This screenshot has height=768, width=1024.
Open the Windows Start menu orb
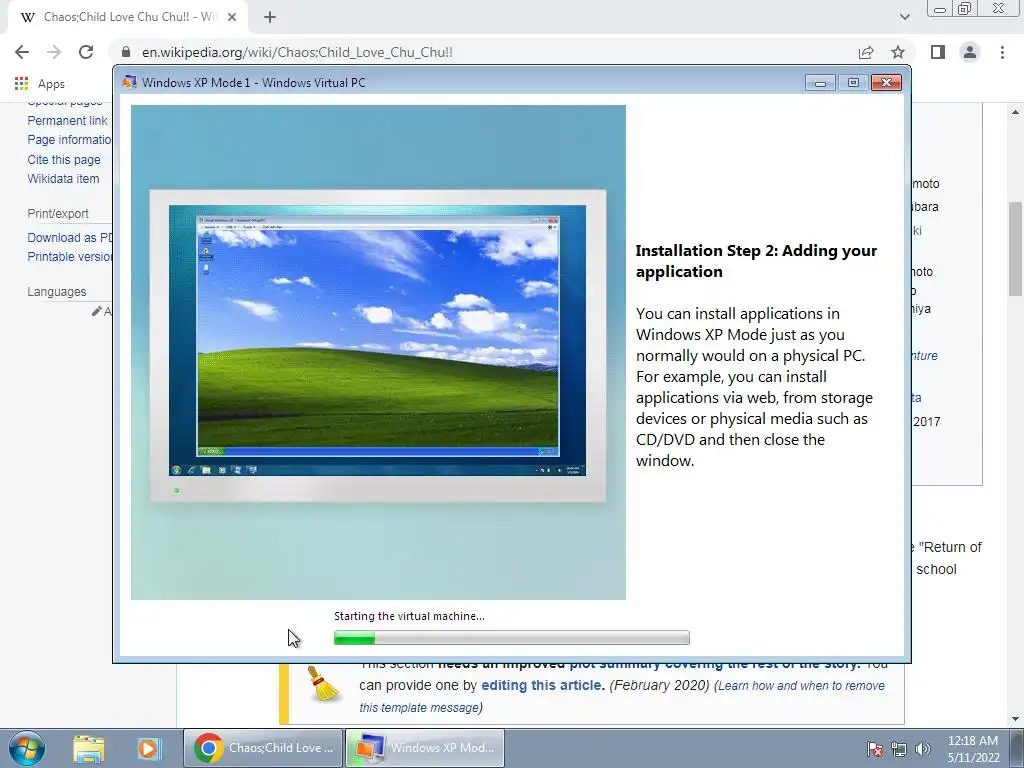[27, 748]
